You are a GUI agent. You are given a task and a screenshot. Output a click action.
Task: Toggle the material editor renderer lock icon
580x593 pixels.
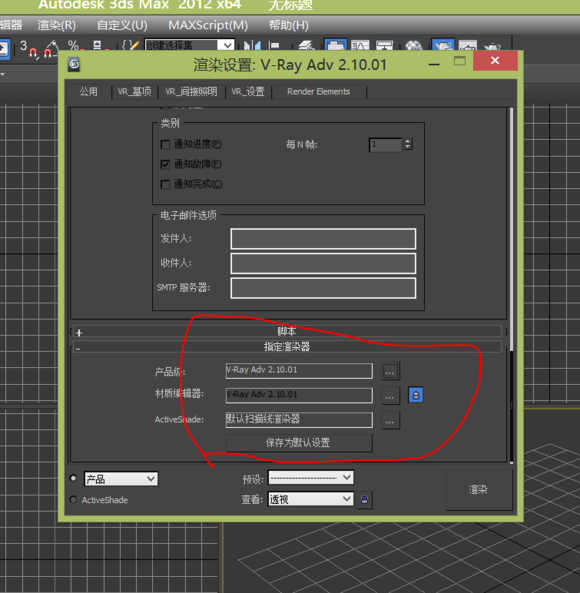coord(416,395)
